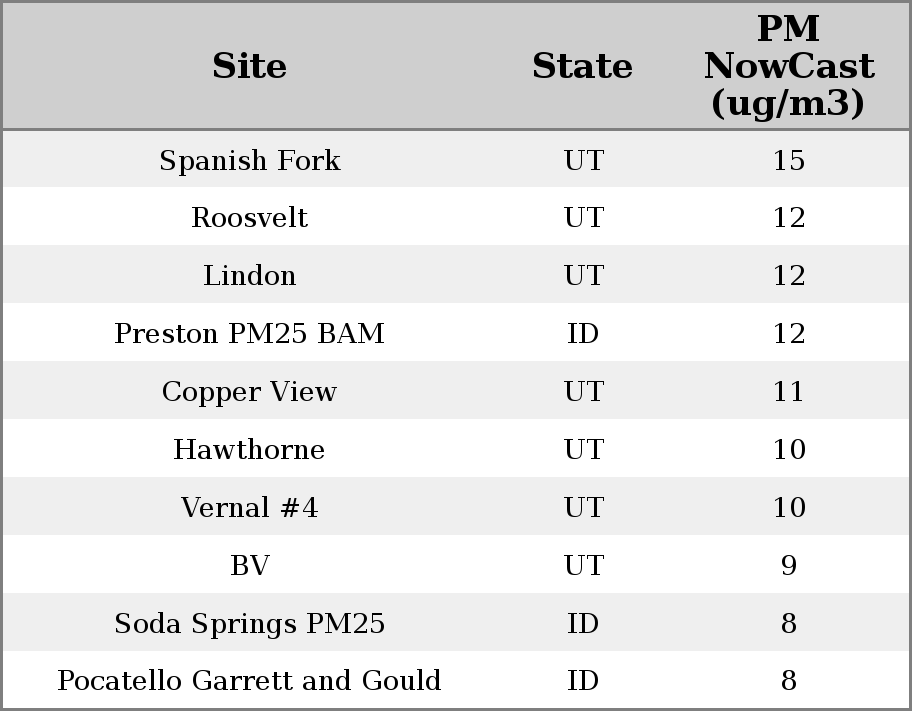The image size is (912, 711).
Task: Select the ID state cell for Preston
Action: click(582, 333)
